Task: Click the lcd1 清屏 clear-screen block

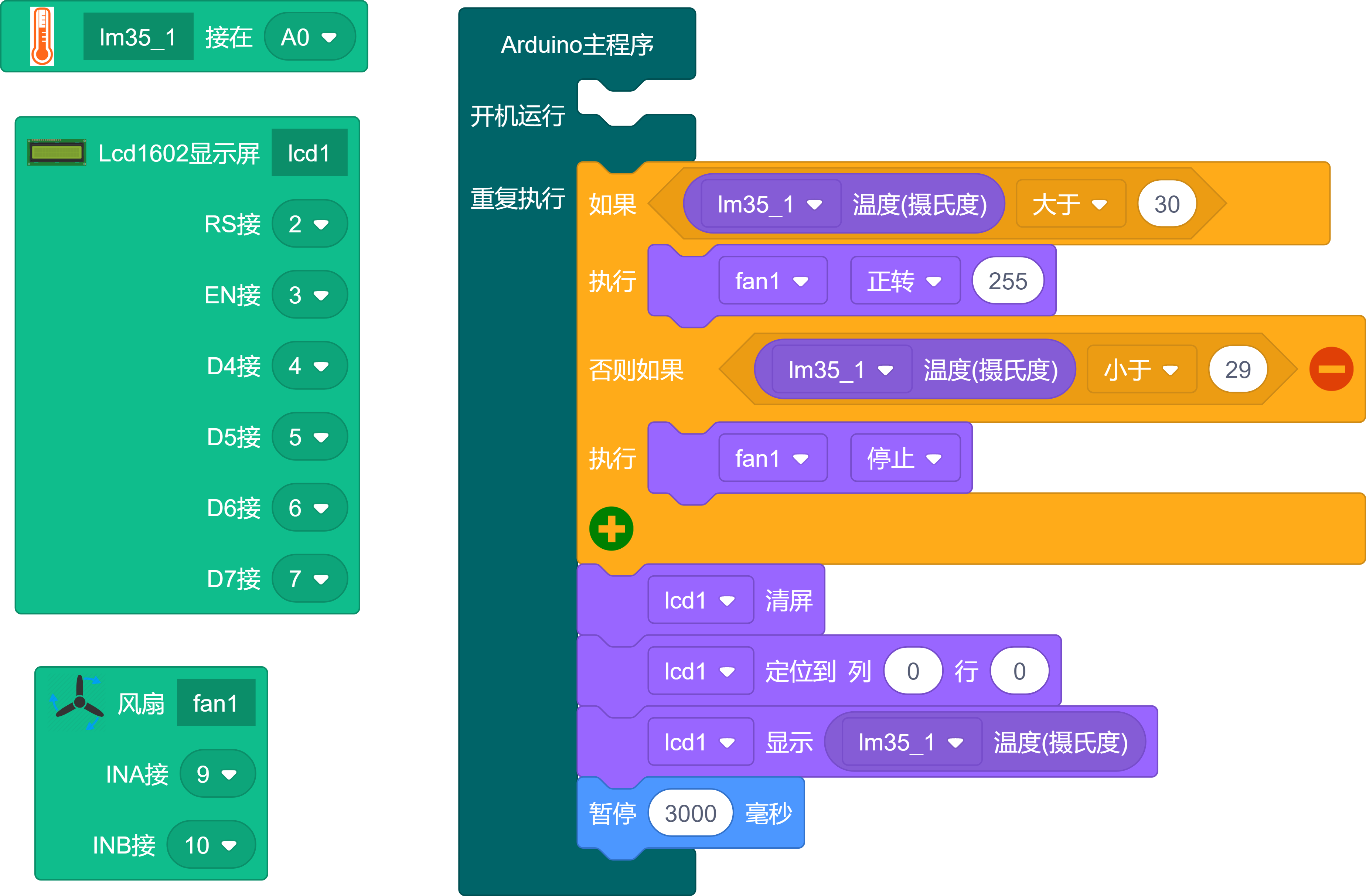Action: coord(789,600)
